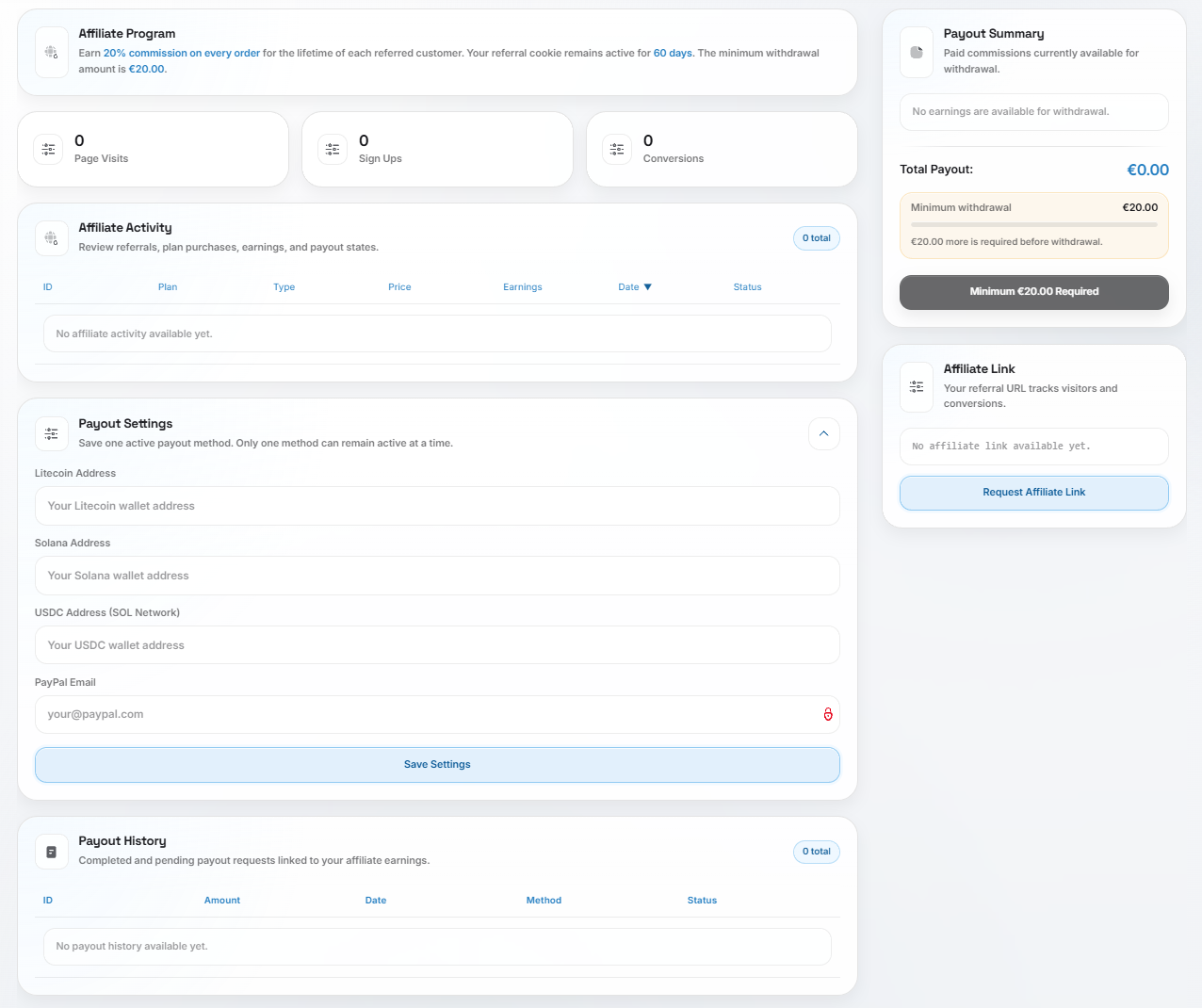The width and height of the screenshot is (1202, 1008).
Task: Collapse the Payout Settings panel
Action: [x=824, y=433]
